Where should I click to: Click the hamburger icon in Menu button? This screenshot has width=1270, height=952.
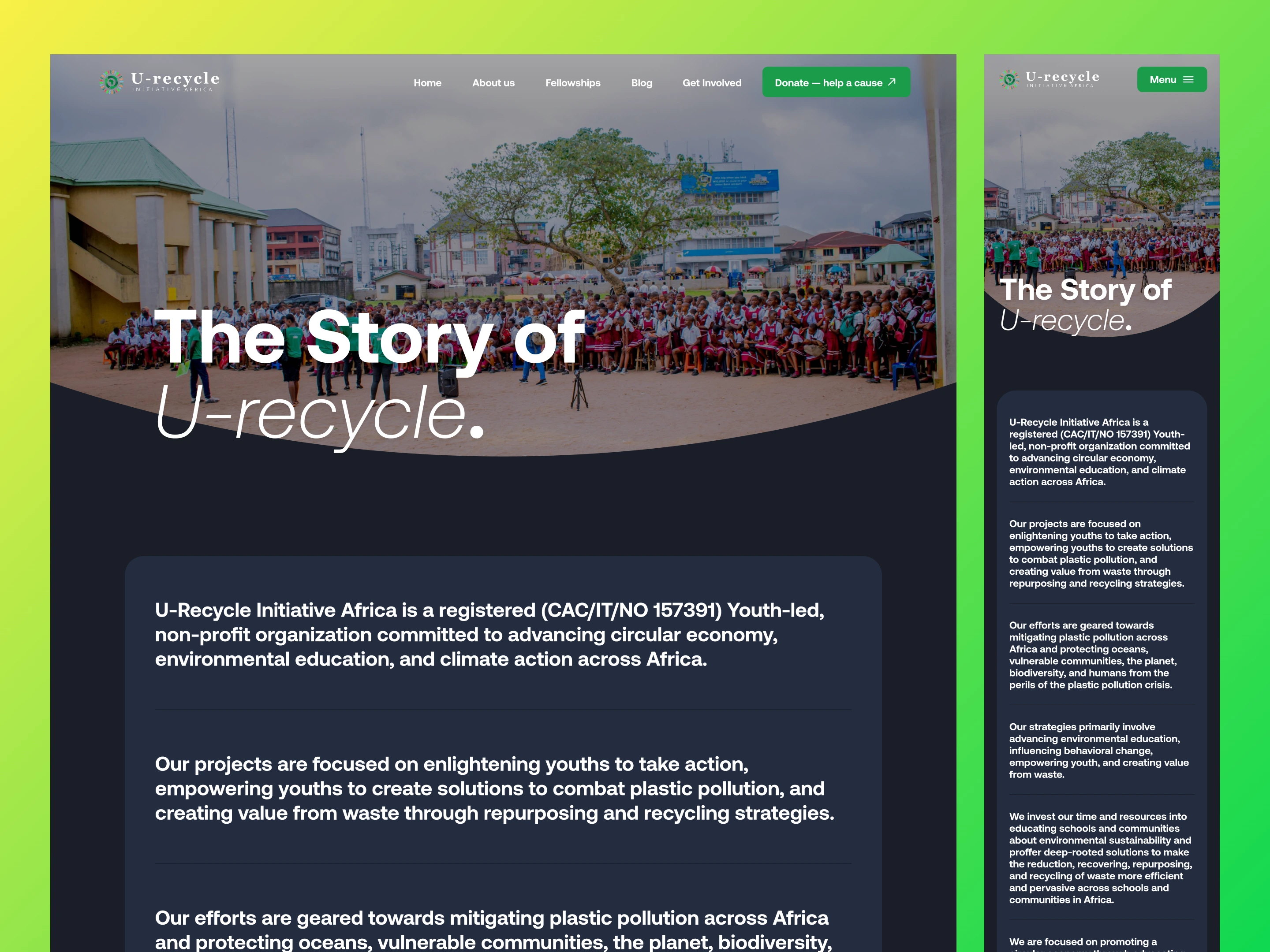[1188, 80]
